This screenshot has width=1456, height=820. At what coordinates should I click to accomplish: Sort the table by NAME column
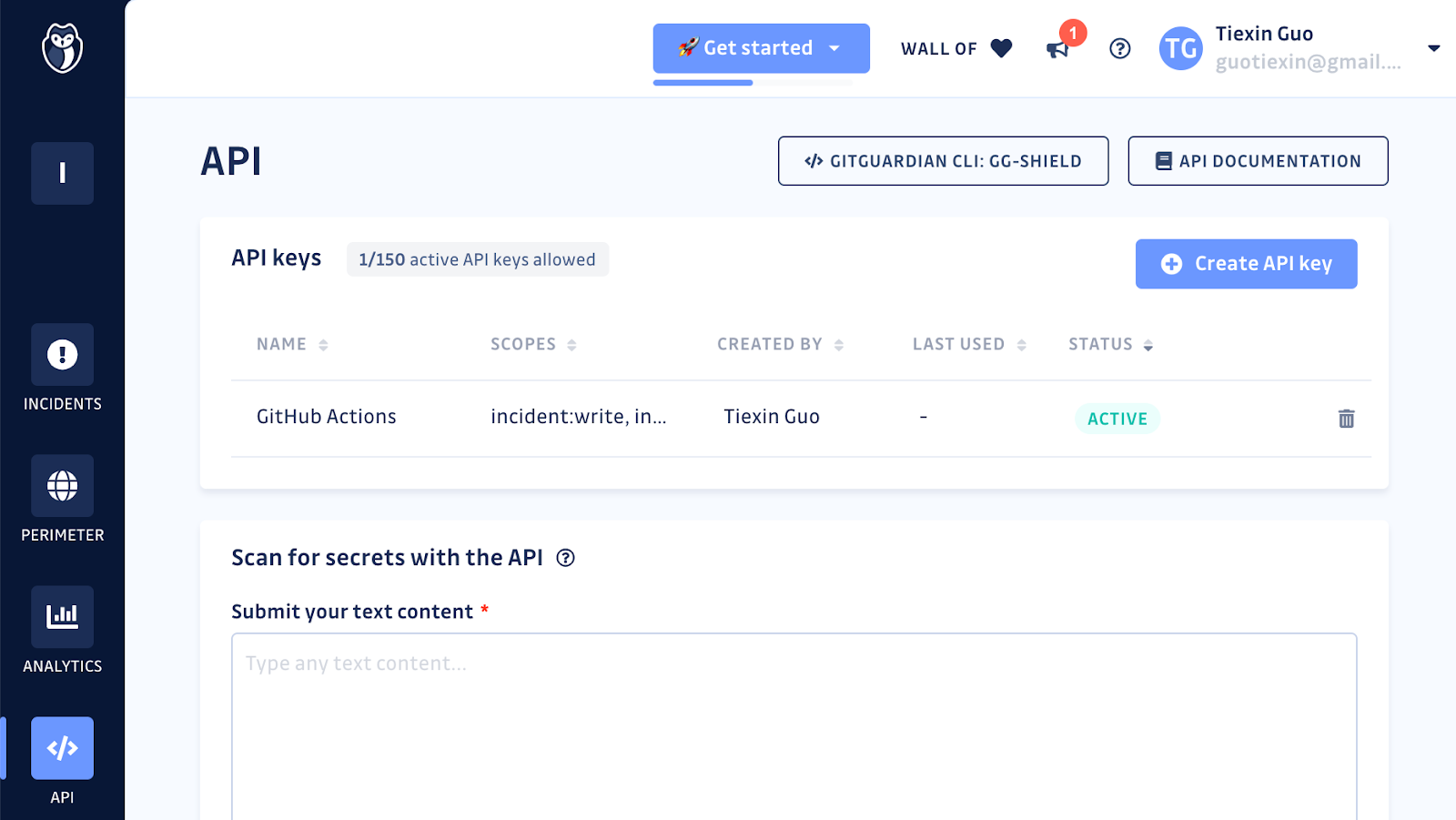point(322,344)
